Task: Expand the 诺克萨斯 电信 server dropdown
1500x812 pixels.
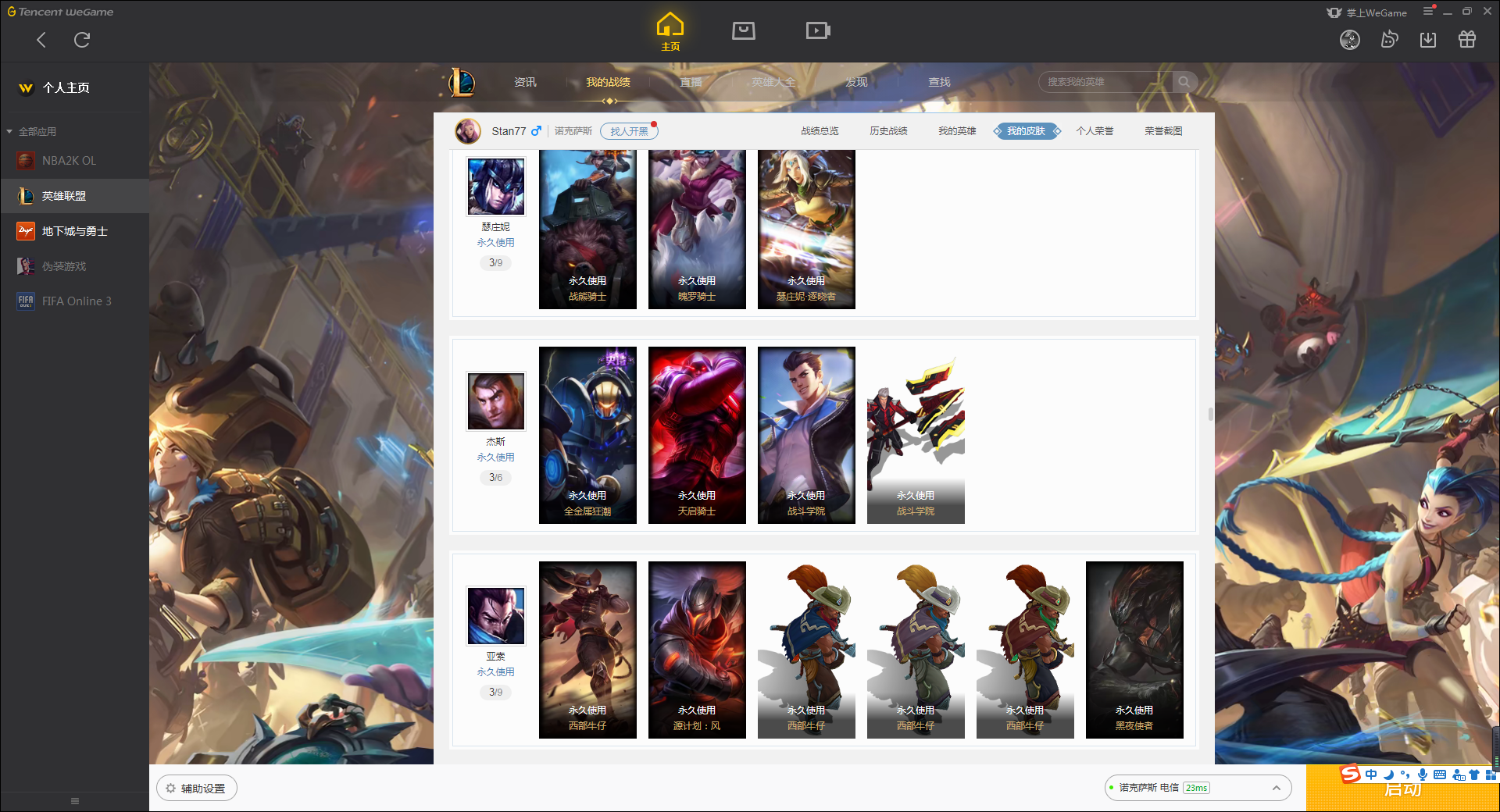Action: 1198,788
